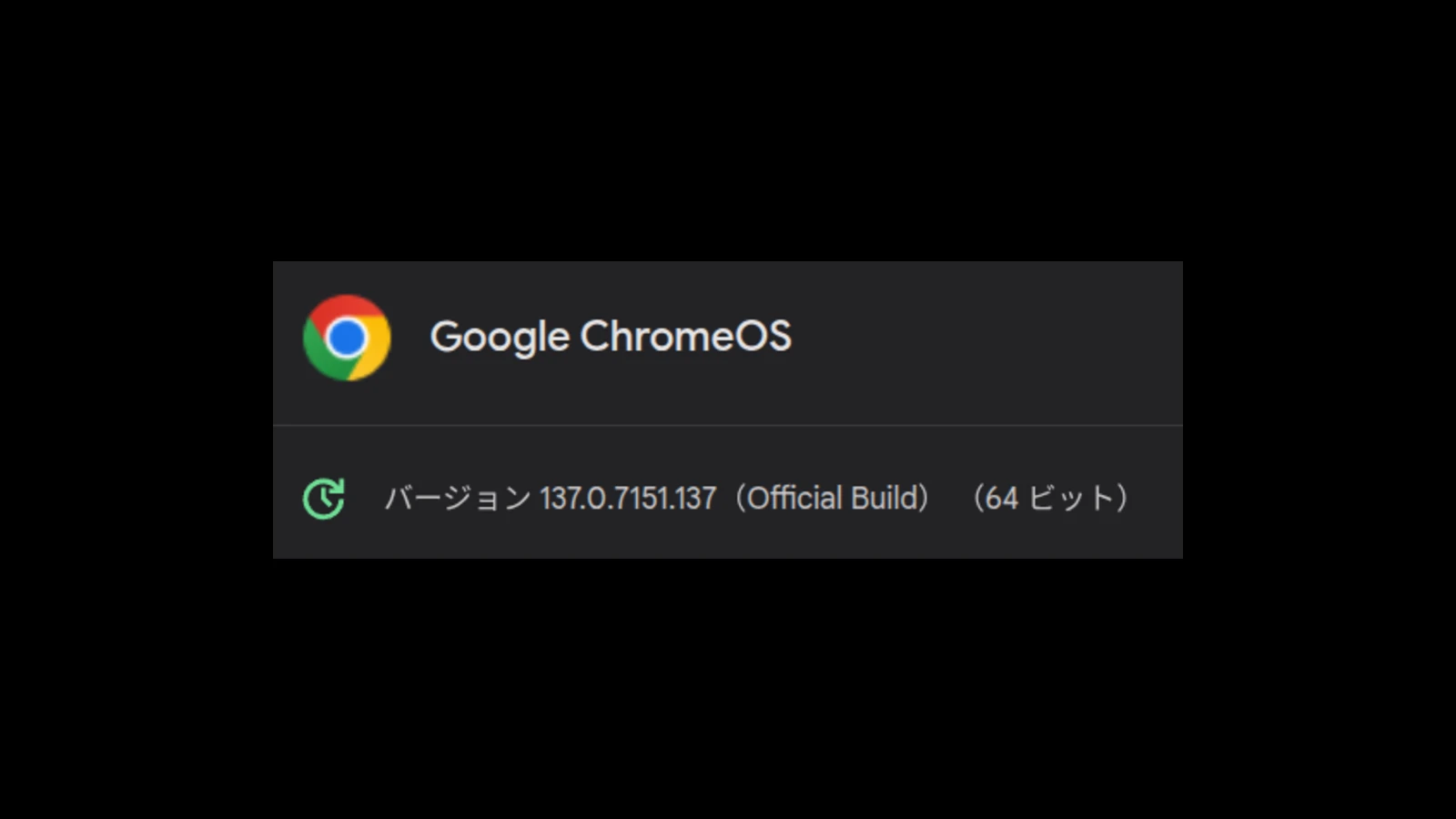
Task: Click the ビット word in the version row
Action: [x=1072, y=499]
